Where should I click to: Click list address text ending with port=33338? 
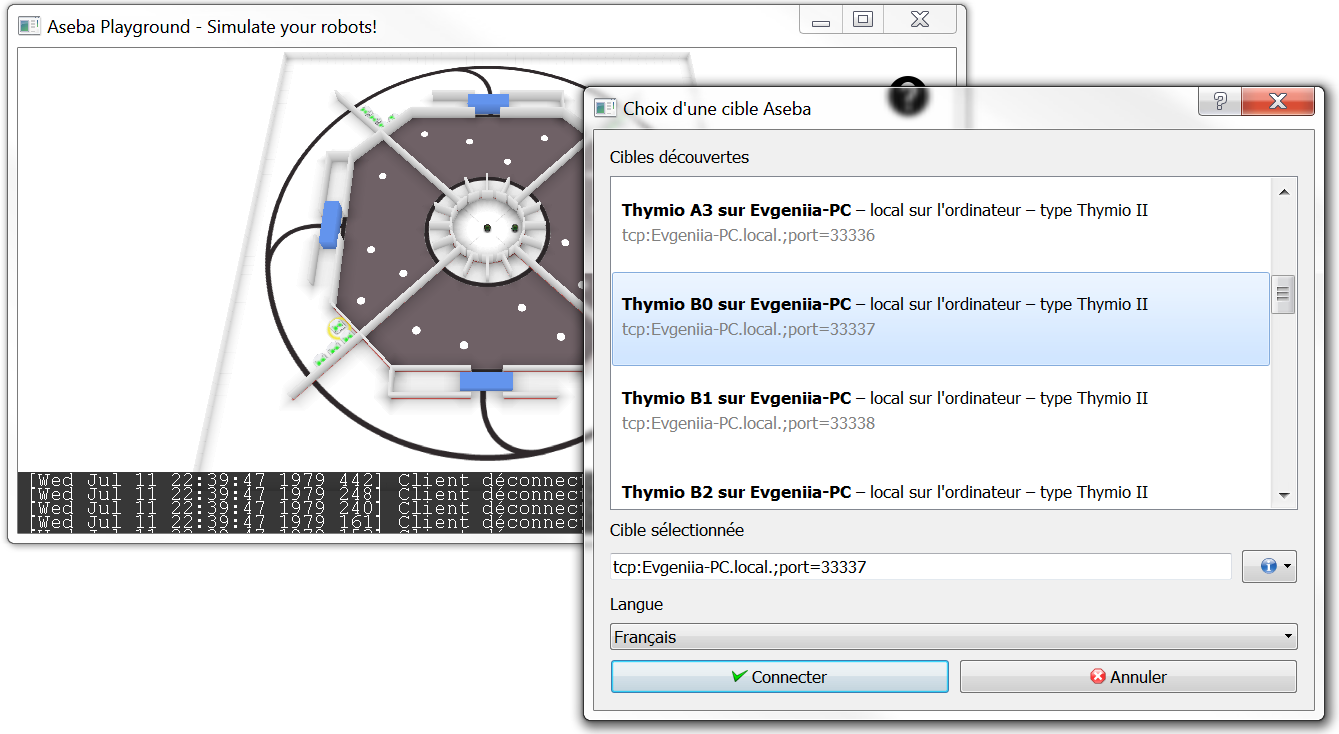(748, 423)
